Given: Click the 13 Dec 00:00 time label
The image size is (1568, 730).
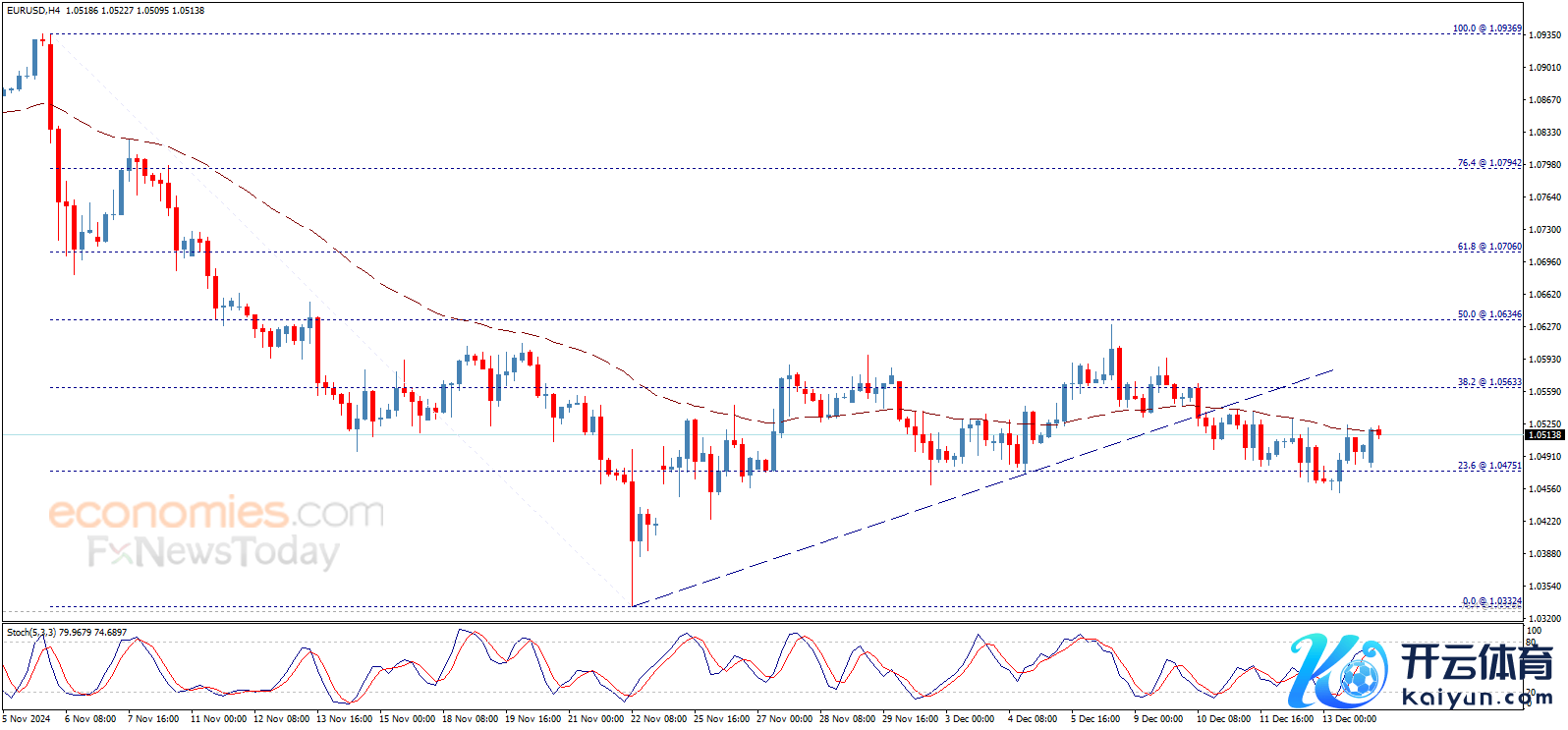Looking at the screenshot, I should [1349, 719].
